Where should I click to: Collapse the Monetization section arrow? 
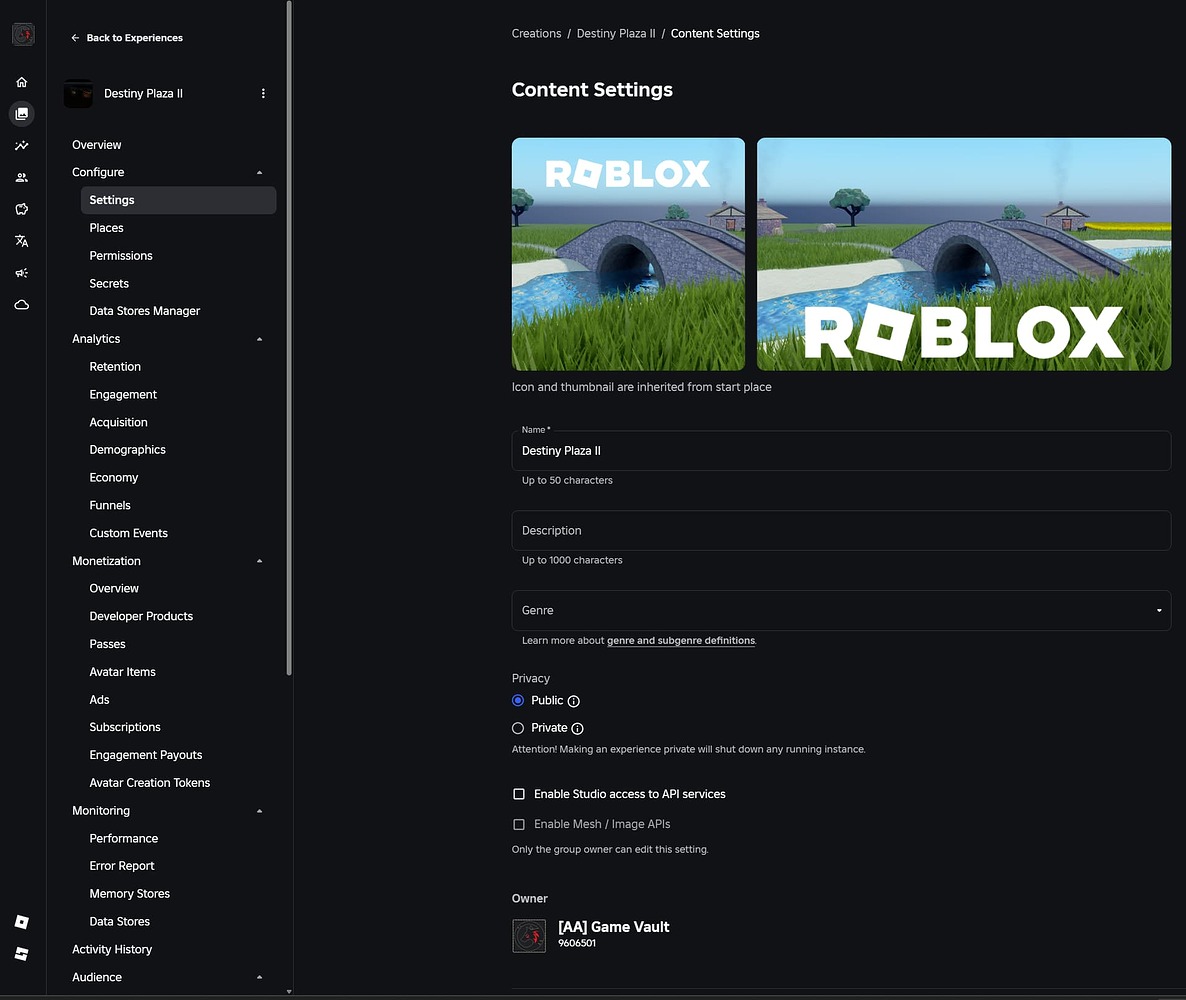point(259,561)
